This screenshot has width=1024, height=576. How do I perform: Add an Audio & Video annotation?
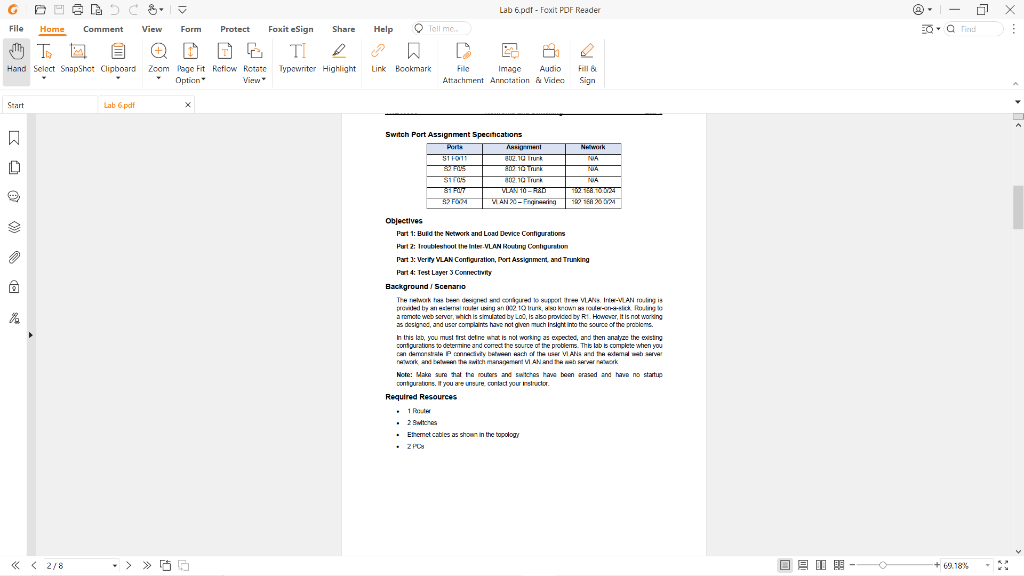(550, 60)
